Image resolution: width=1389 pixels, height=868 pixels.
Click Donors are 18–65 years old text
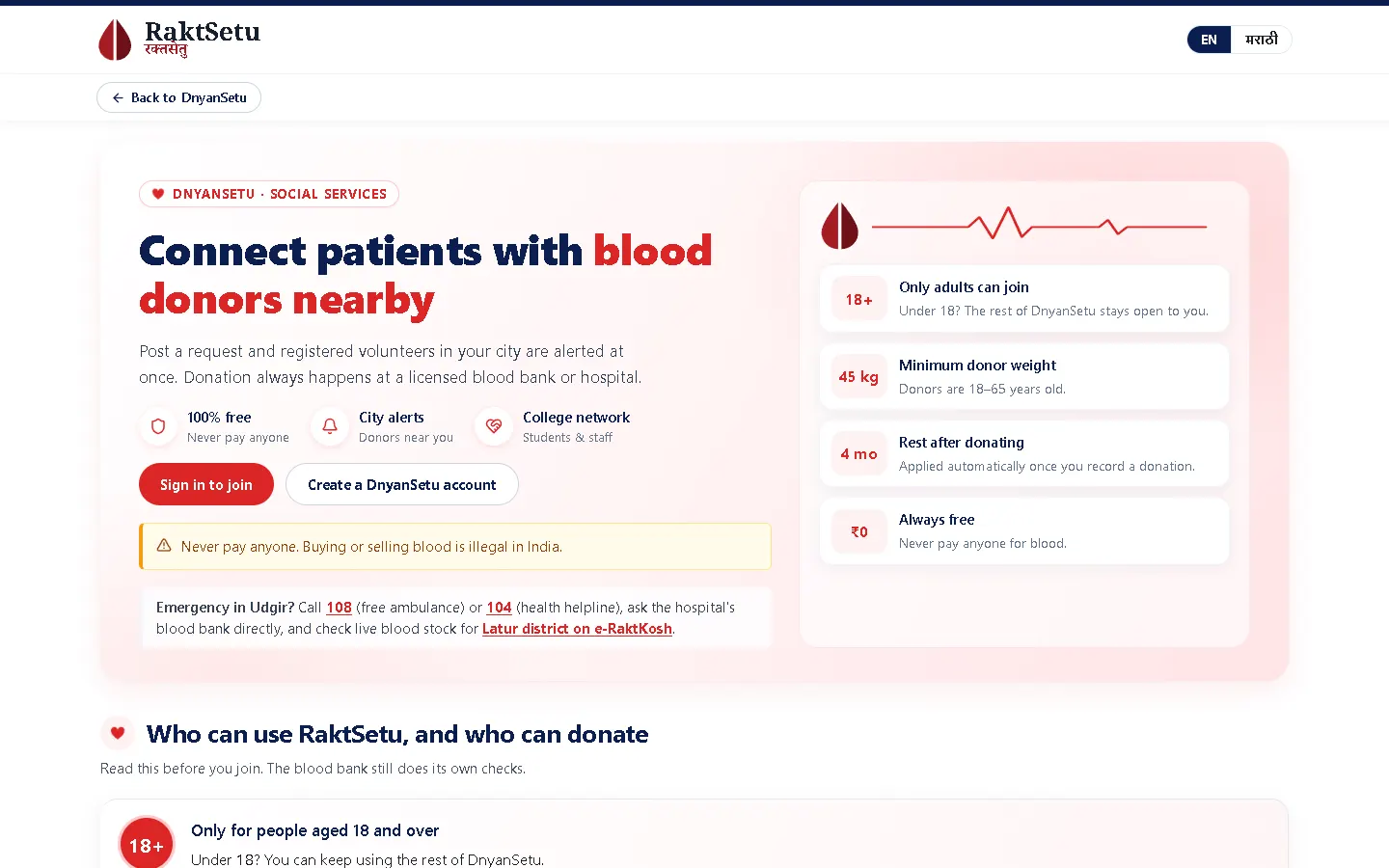coord(982,389)
